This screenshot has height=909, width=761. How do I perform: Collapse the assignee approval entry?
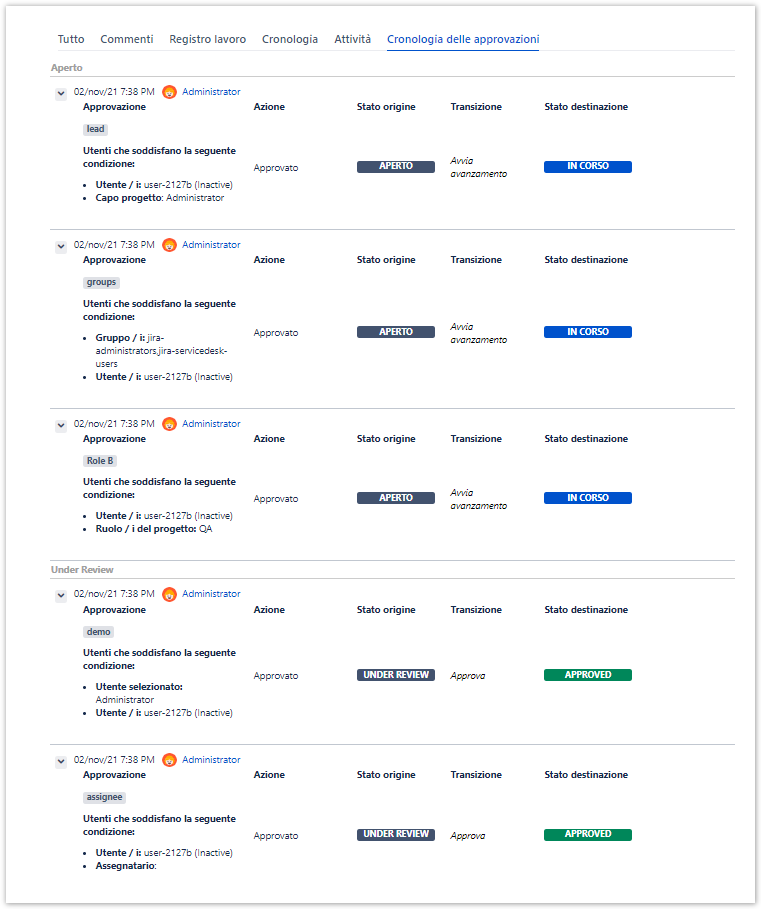(61, 761)
